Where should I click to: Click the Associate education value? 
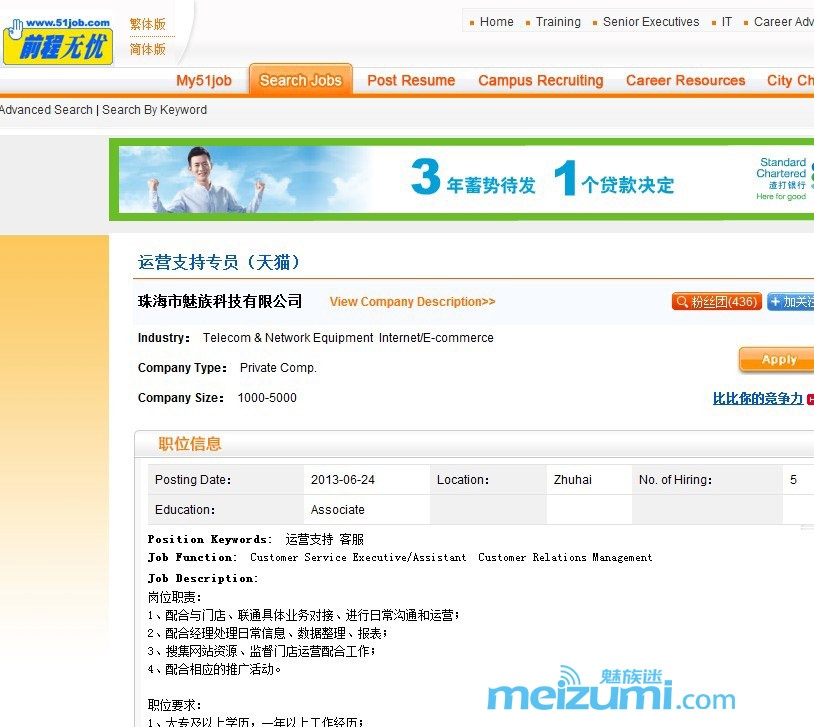pyautogui.click(x=337, y=509)
